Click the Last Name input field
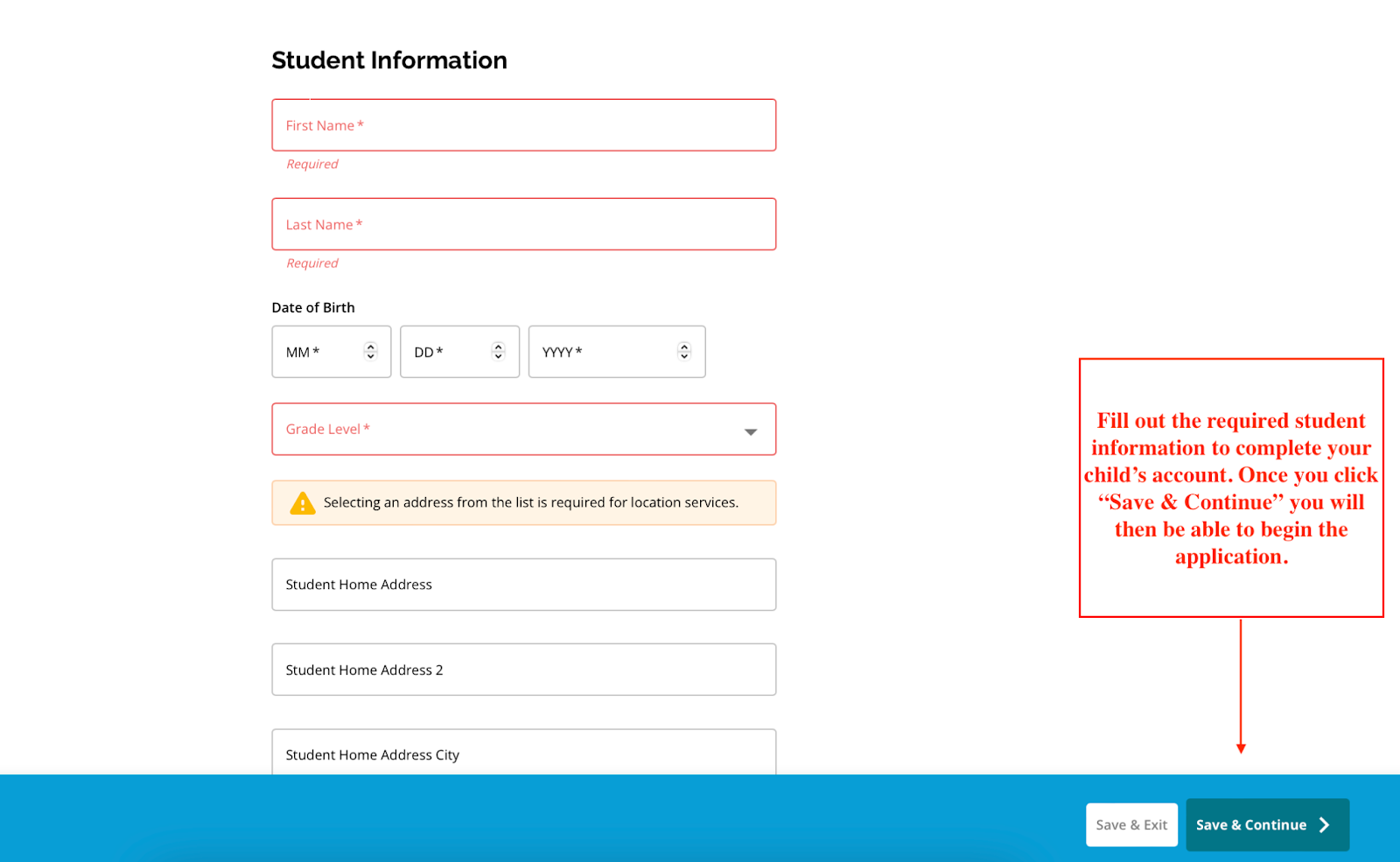Screen dimensions: 1400x862 (523, 224)
